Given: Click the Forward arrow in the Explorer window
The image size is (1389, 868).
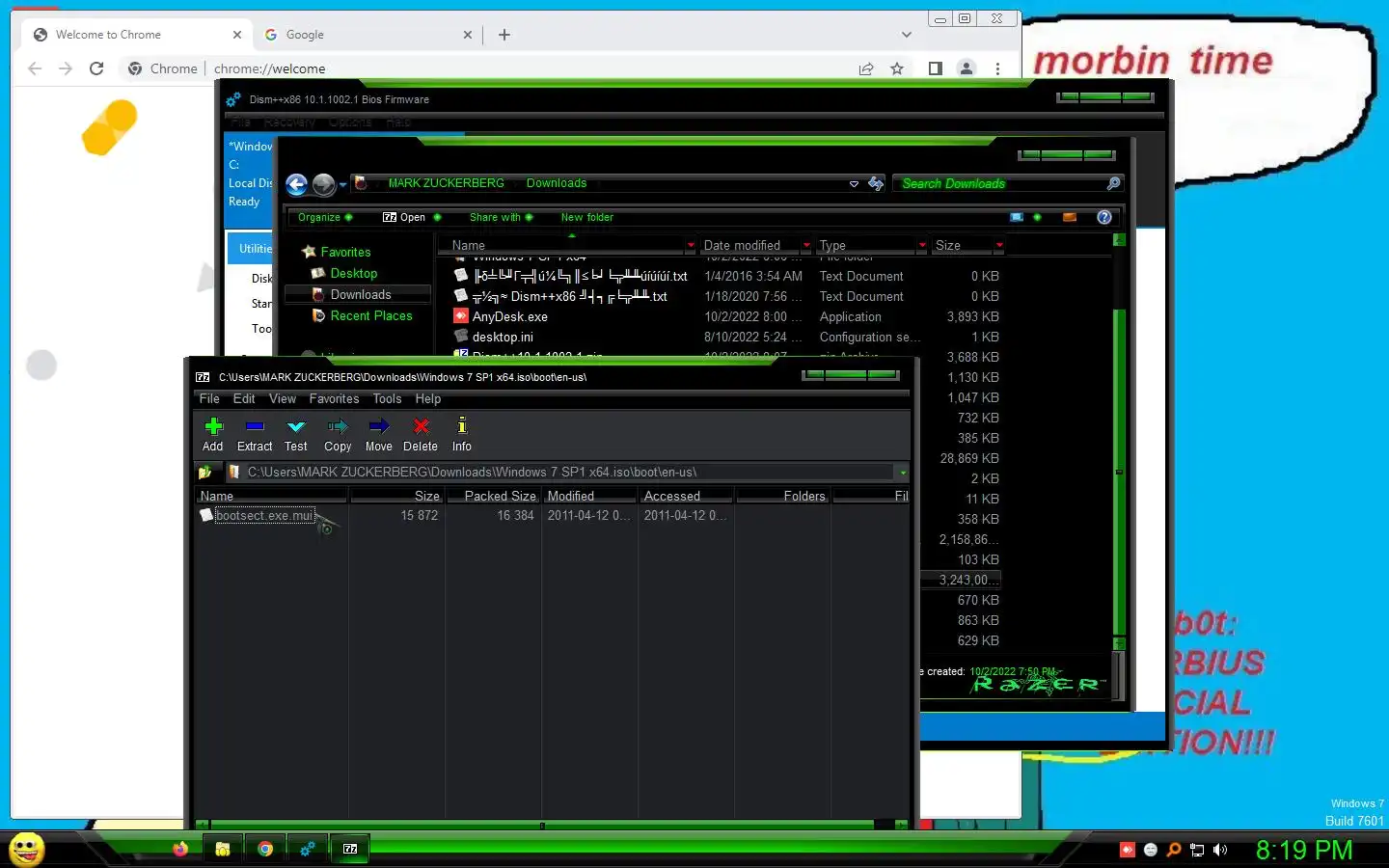Looking at the screenshot, I should pos(324,184).
